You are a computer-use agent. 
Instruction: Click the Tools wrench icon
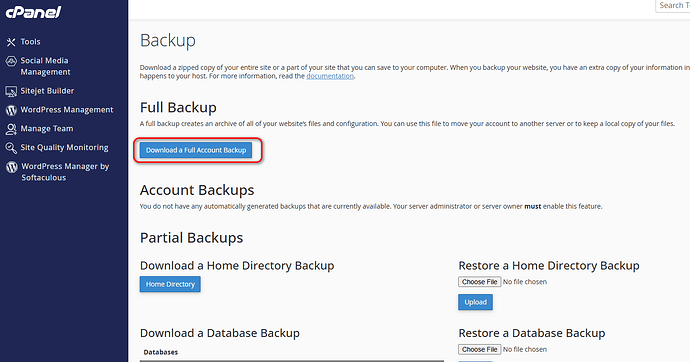coord(11,42)
